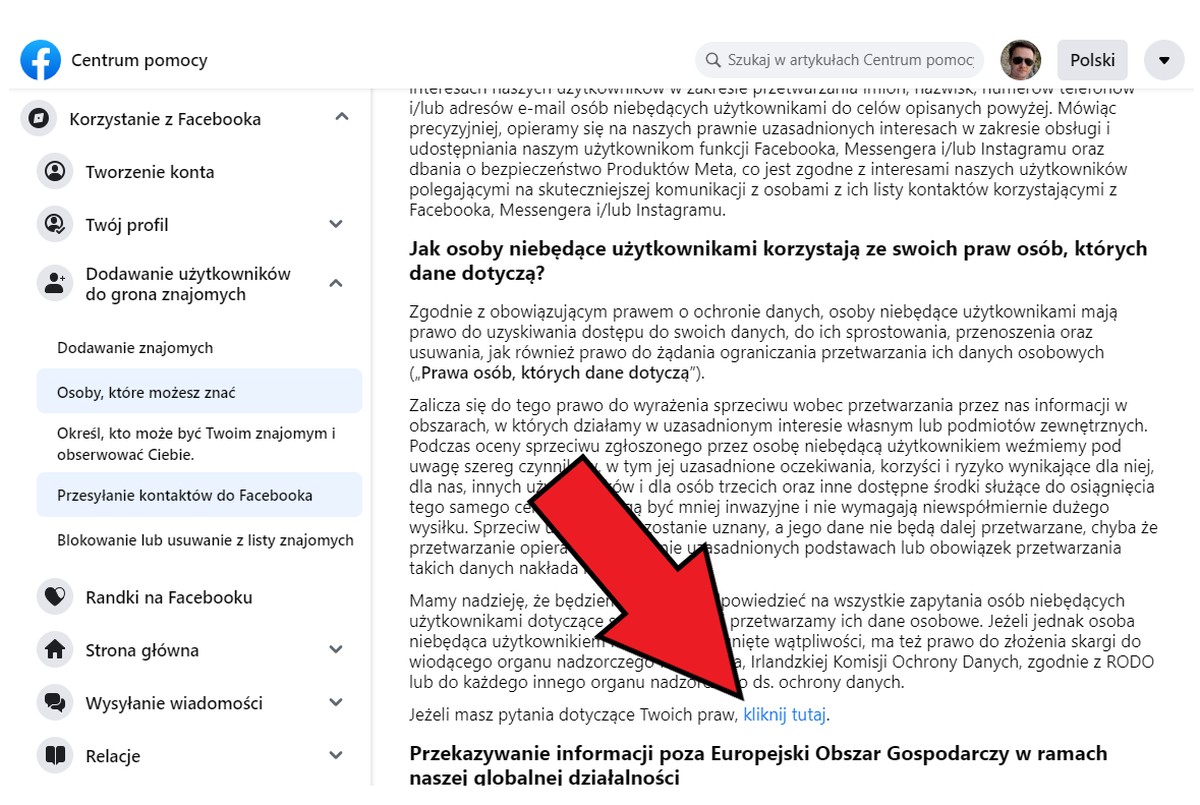Collapse the Korzystanie z Facebooka section chevron
This screenshot has height=805, width=1200.
click(342, 118)
